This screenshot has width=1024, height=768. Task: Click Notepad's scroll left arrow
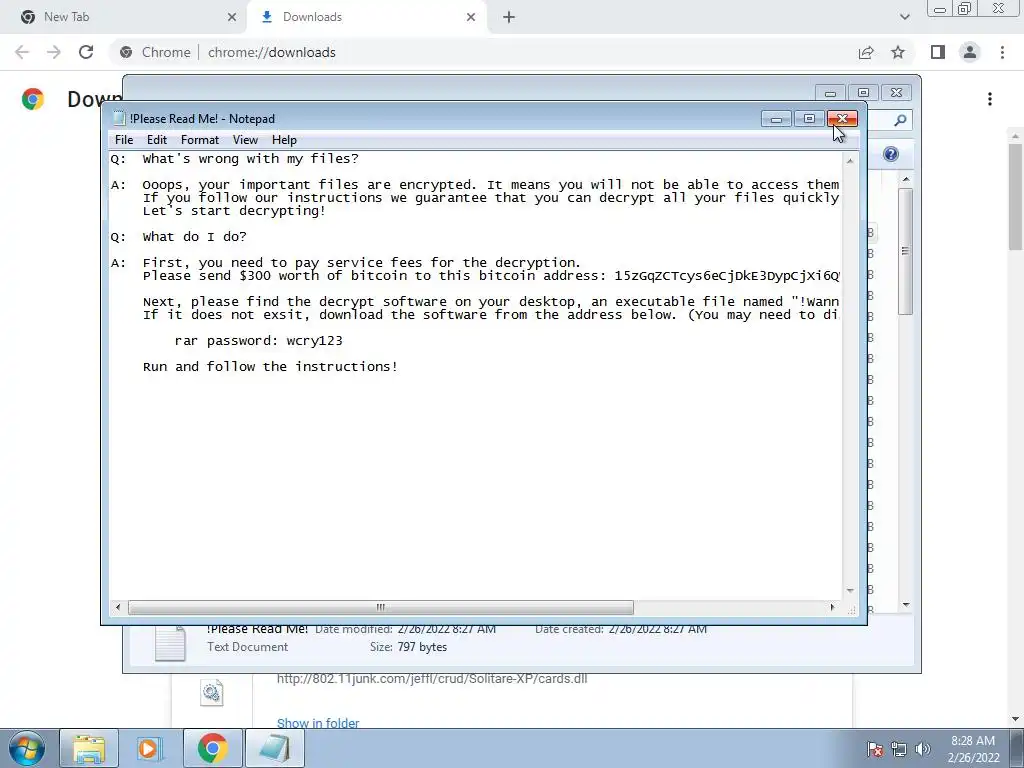tap(118, 607)
